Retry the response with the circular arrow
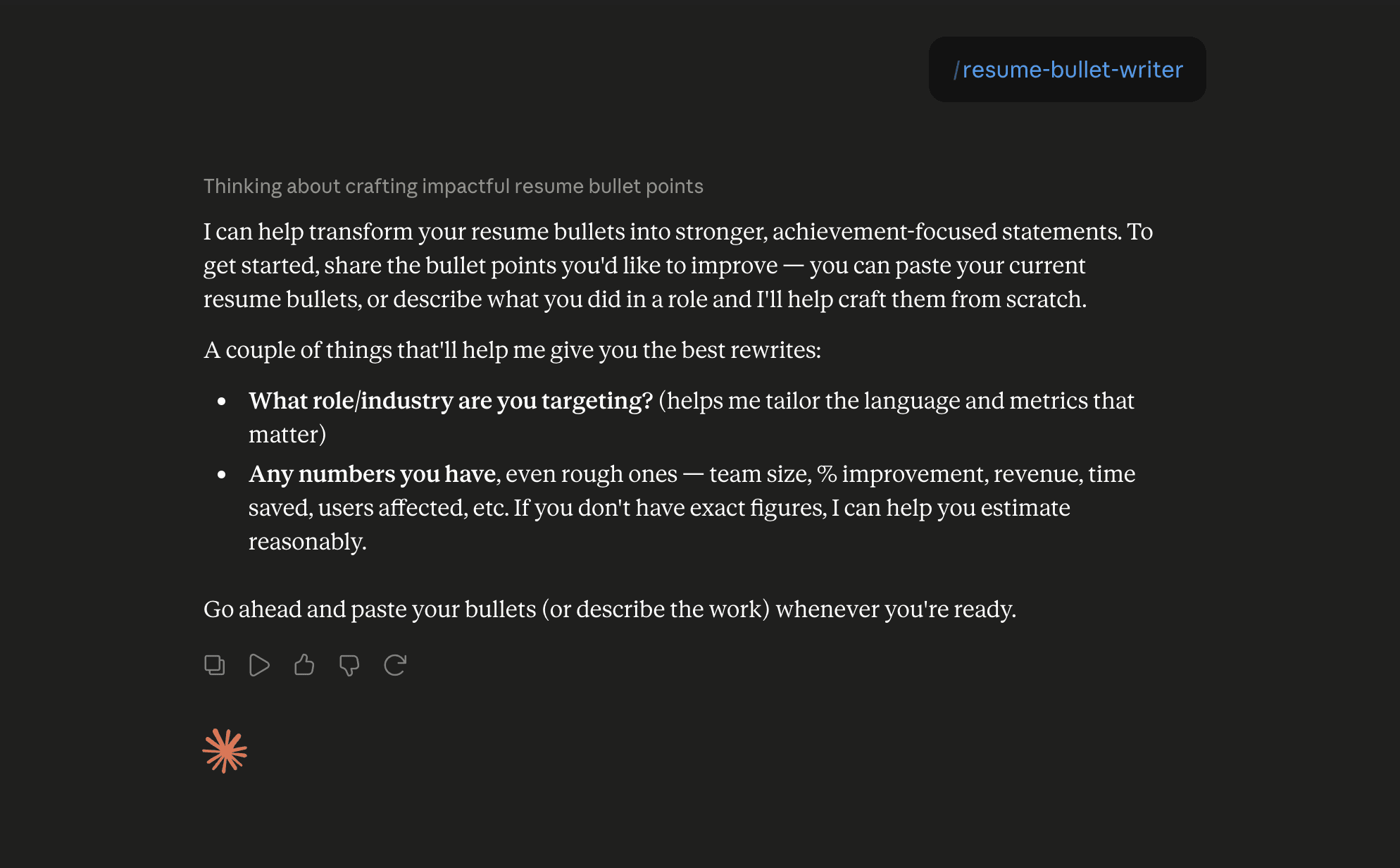This screenshot has height=868, width=1400. click(x=395, y=665)
